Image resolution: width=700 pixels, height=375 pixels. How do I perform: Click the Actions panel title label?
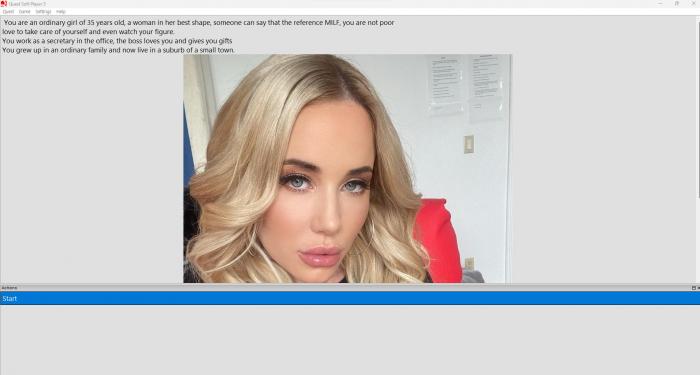pyautogui.click(x=9, y=288)
